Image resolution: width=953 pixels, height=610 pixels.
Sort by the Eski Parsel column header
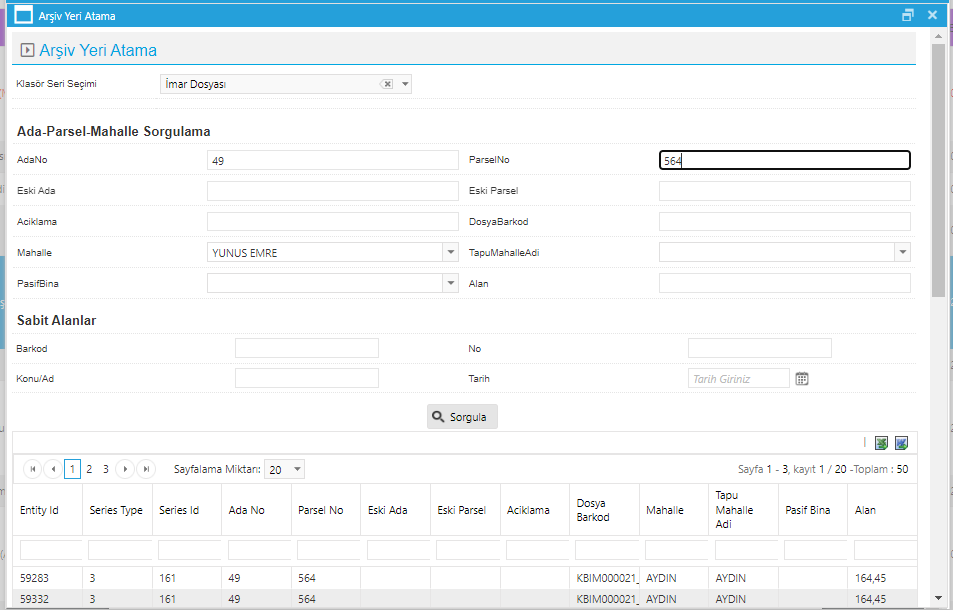tap(461, 510)
